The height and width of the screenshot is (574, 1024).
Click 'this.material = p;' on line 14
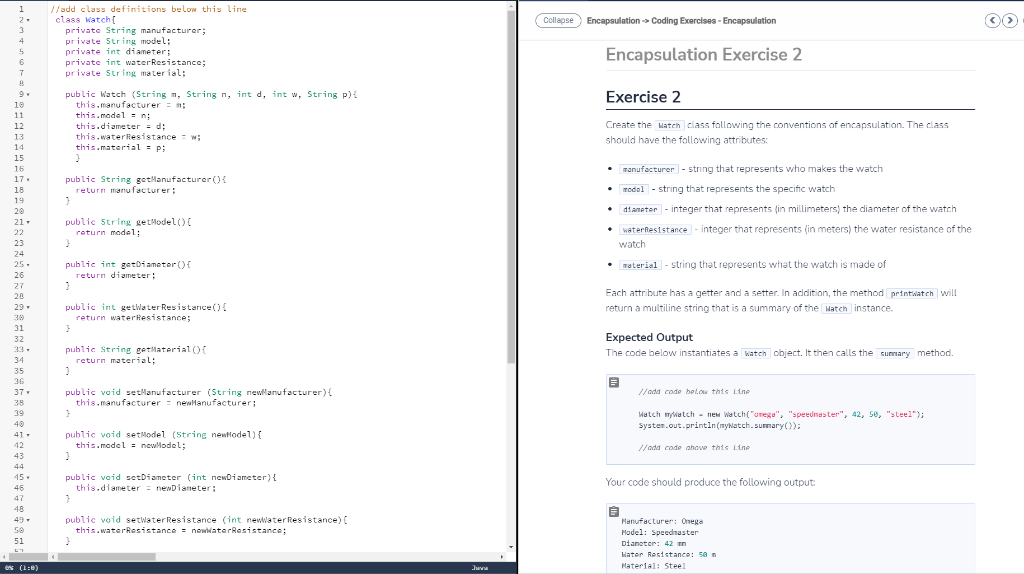[120, 147]
